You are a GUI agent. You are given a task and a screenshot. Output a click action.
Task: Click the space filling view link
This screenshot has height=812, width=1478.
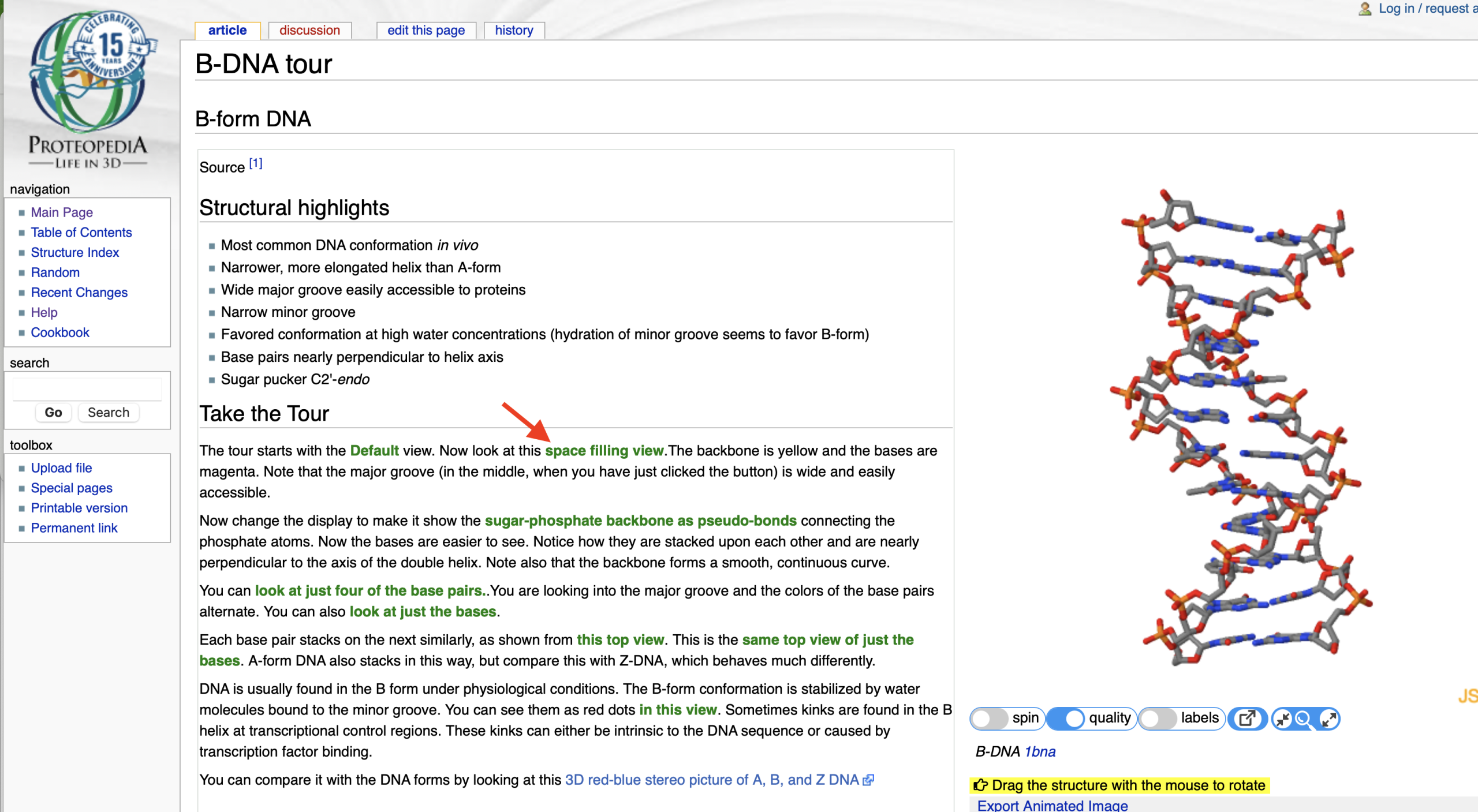[x=604, y=451]
